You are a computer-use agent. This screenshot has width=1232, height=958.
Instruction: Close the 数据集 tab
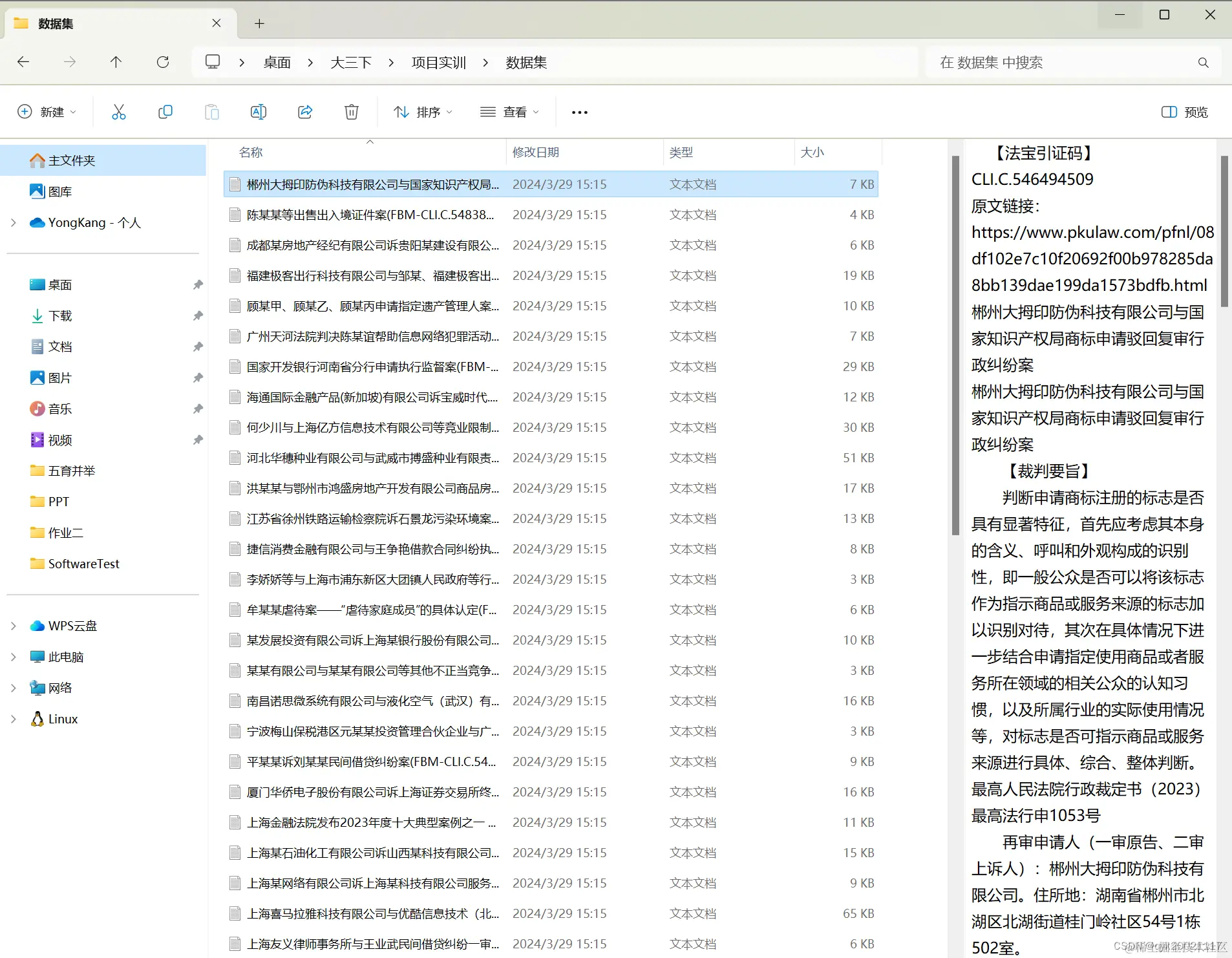217,23
